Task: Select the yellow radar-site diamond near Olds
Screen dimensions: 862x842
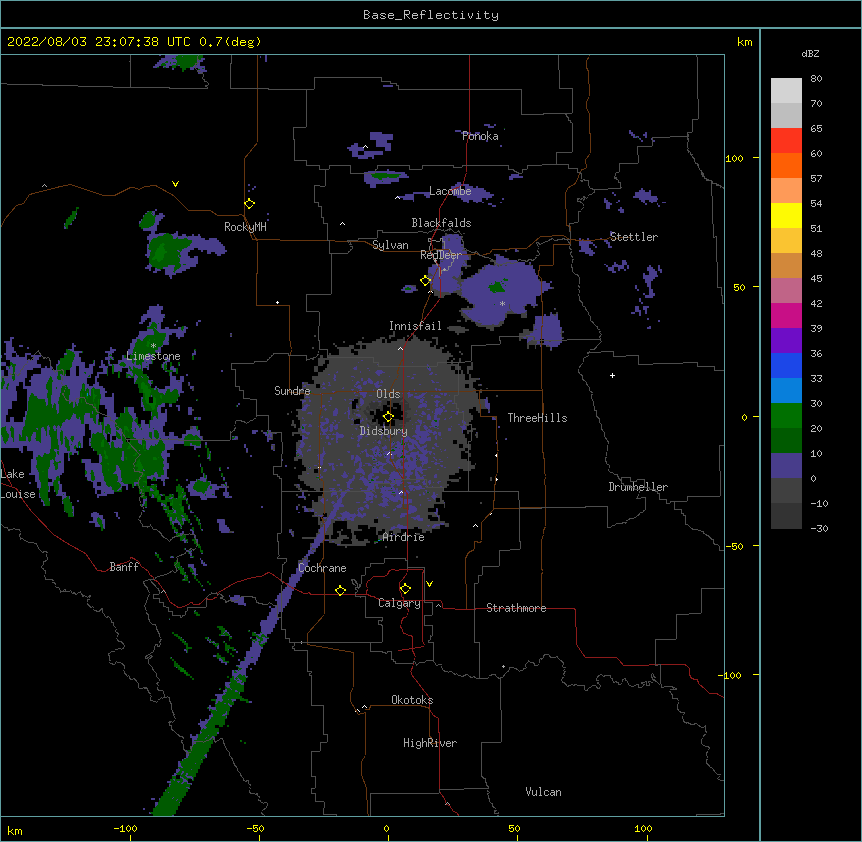Action: pos(388,417)
